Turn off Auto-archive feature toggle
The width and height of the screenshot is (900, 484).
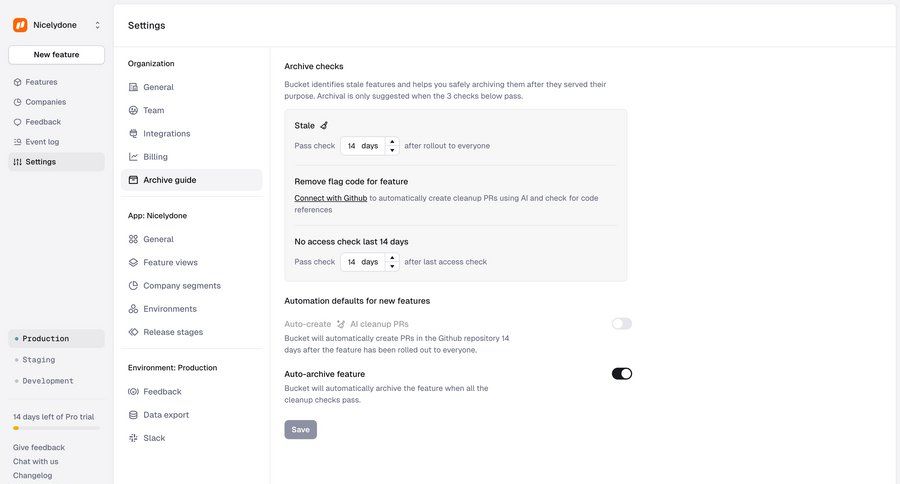pyautogui.click(x=621, y=374)
